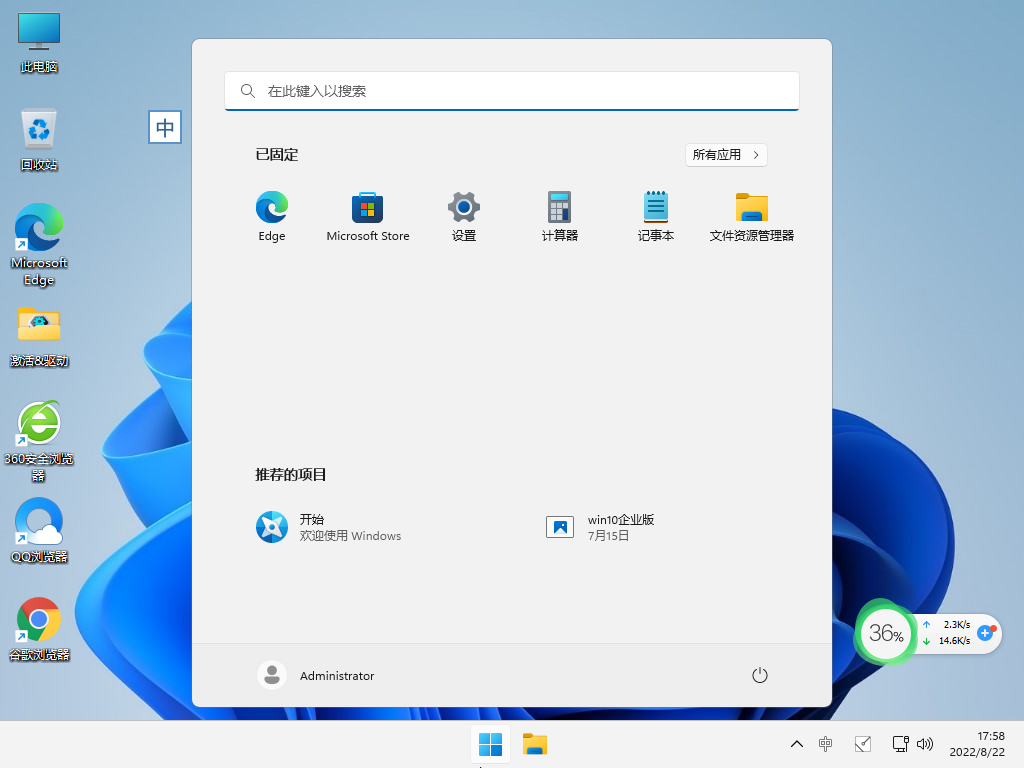Click the Administrator account name
The width and height of the screenshot is (1024, 768).
(337, 675)
